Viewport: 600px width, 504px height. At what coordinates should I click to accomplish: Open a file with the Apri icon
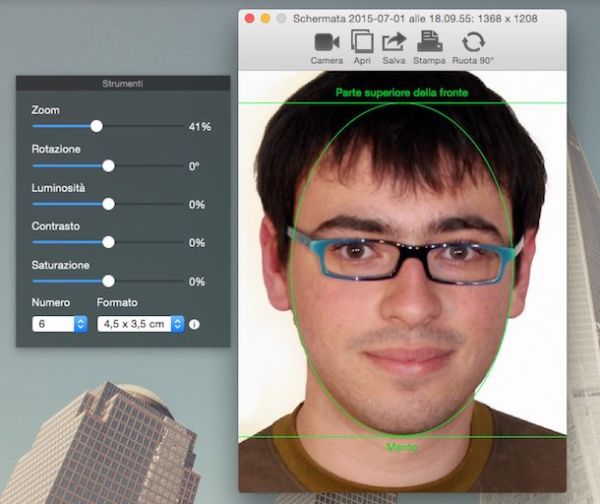pos(362,42)
